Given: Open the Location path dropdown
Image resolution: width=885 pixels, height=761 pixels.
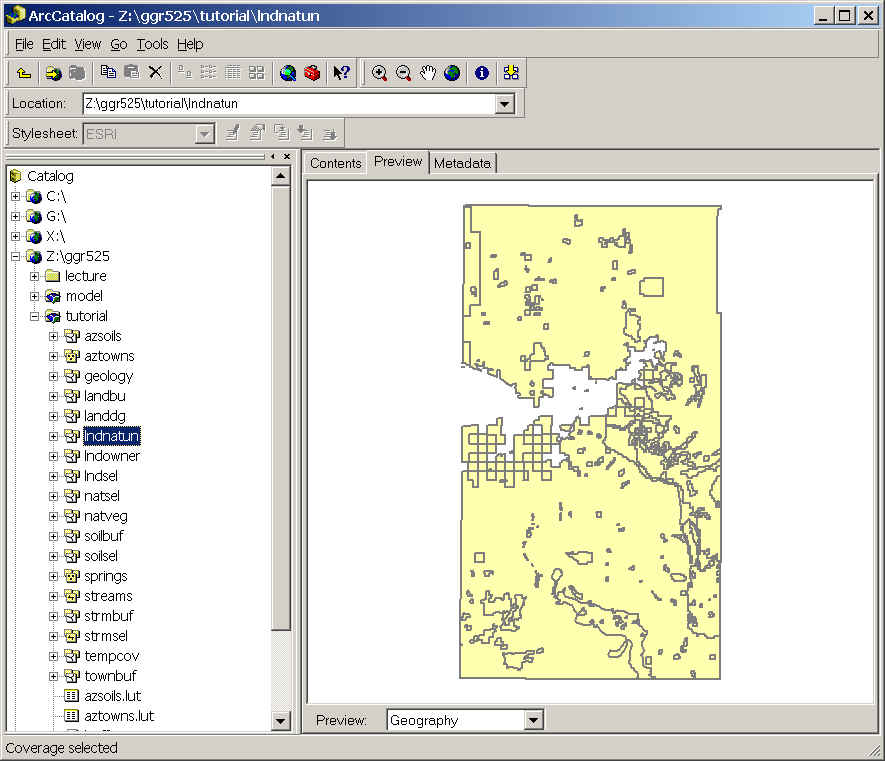Looking at the screenshot, I should click(505, 103).
